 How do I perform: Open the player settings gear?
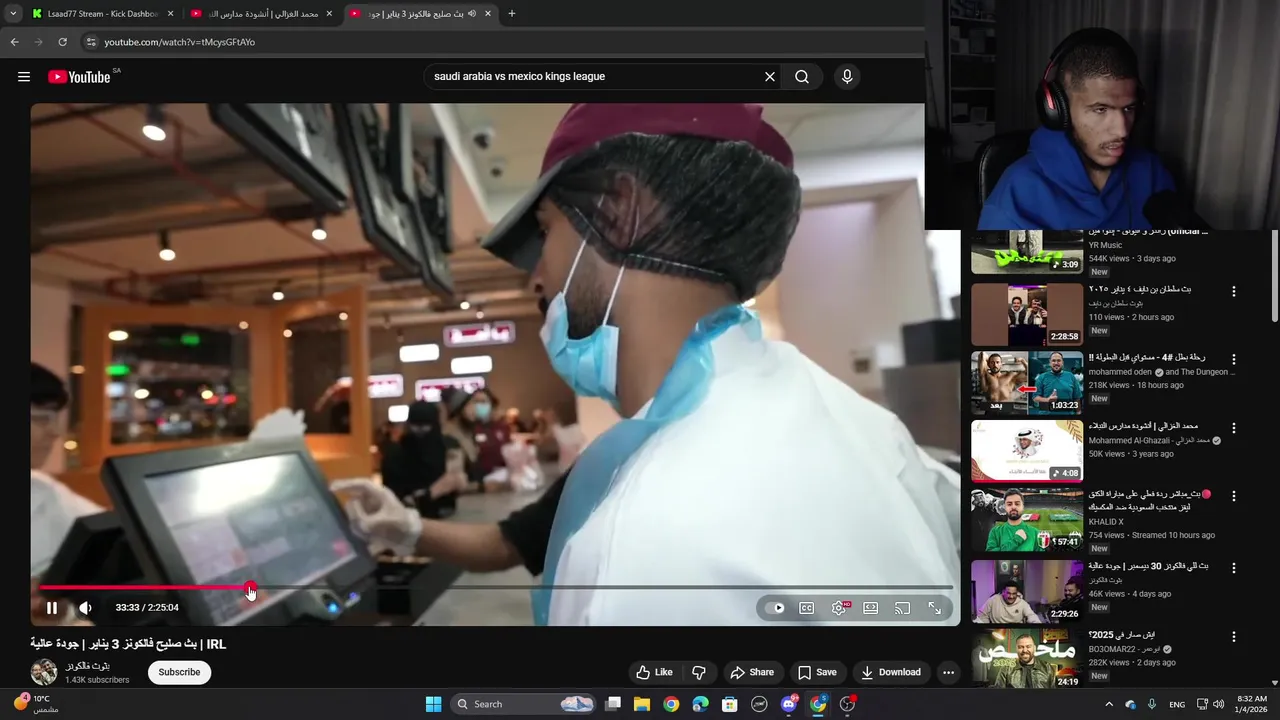click(839, 608)
